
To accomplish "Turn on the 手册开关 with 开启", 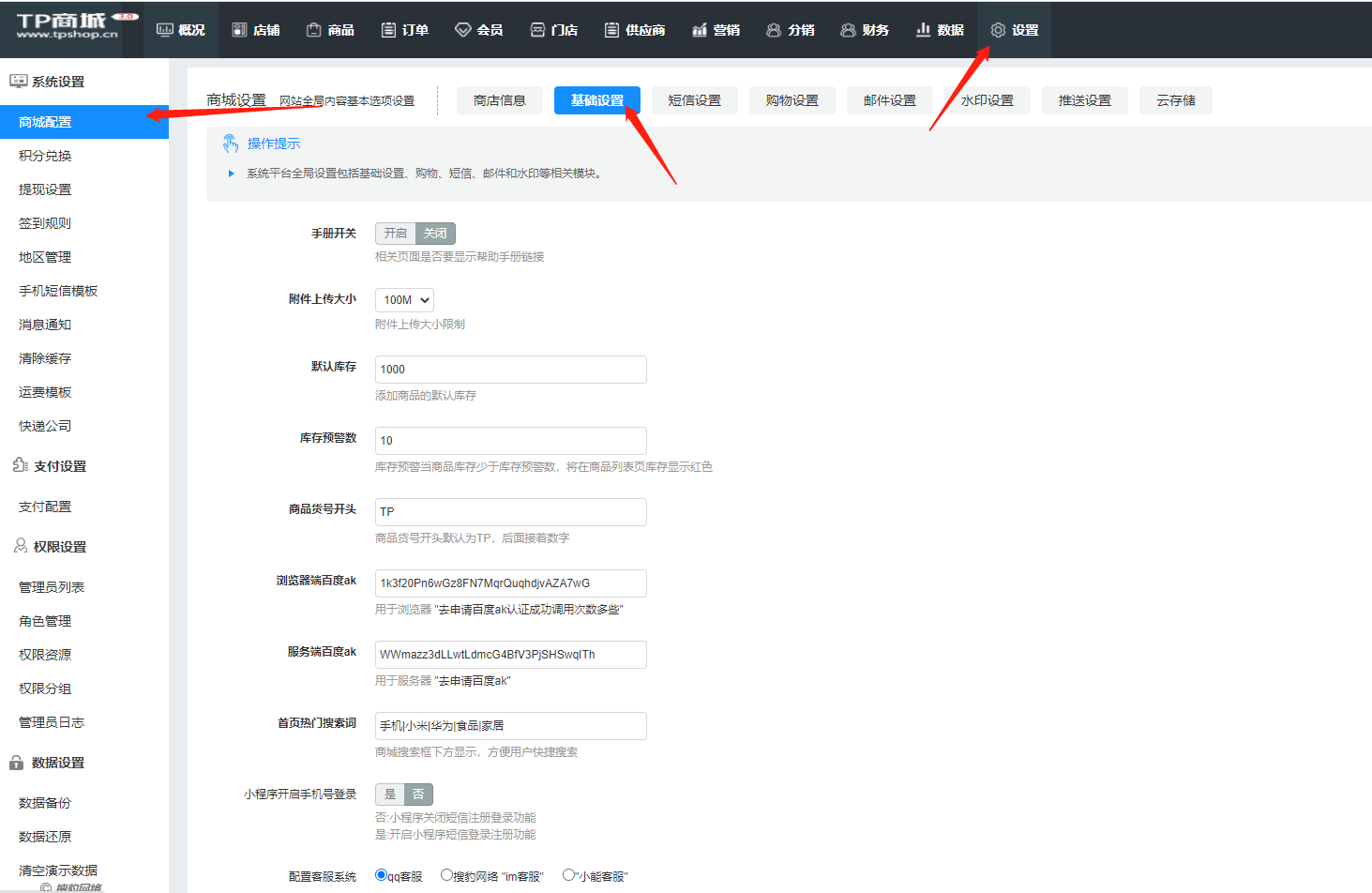I will click(x=396, y=234).
